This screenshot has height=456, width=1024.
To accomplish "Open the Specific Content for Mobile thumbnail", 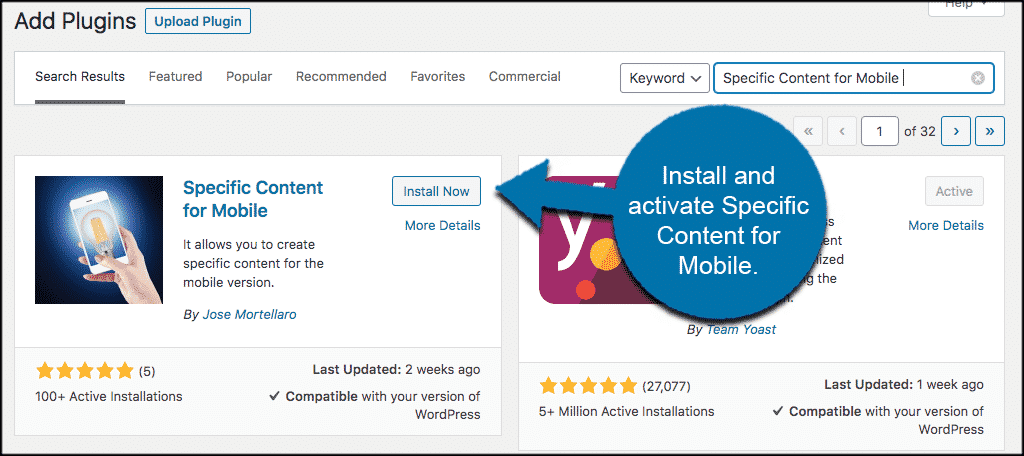I will (x=99, y=240).
